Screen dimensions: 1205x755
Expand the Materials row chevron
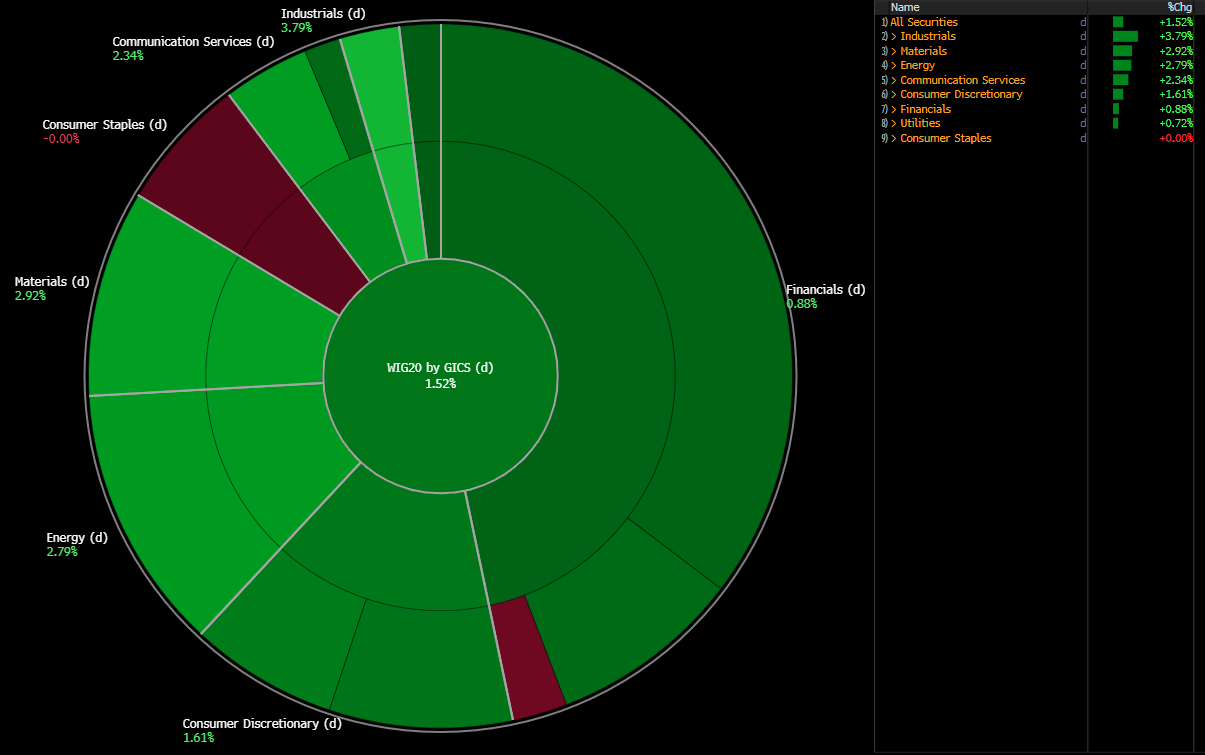894,51
